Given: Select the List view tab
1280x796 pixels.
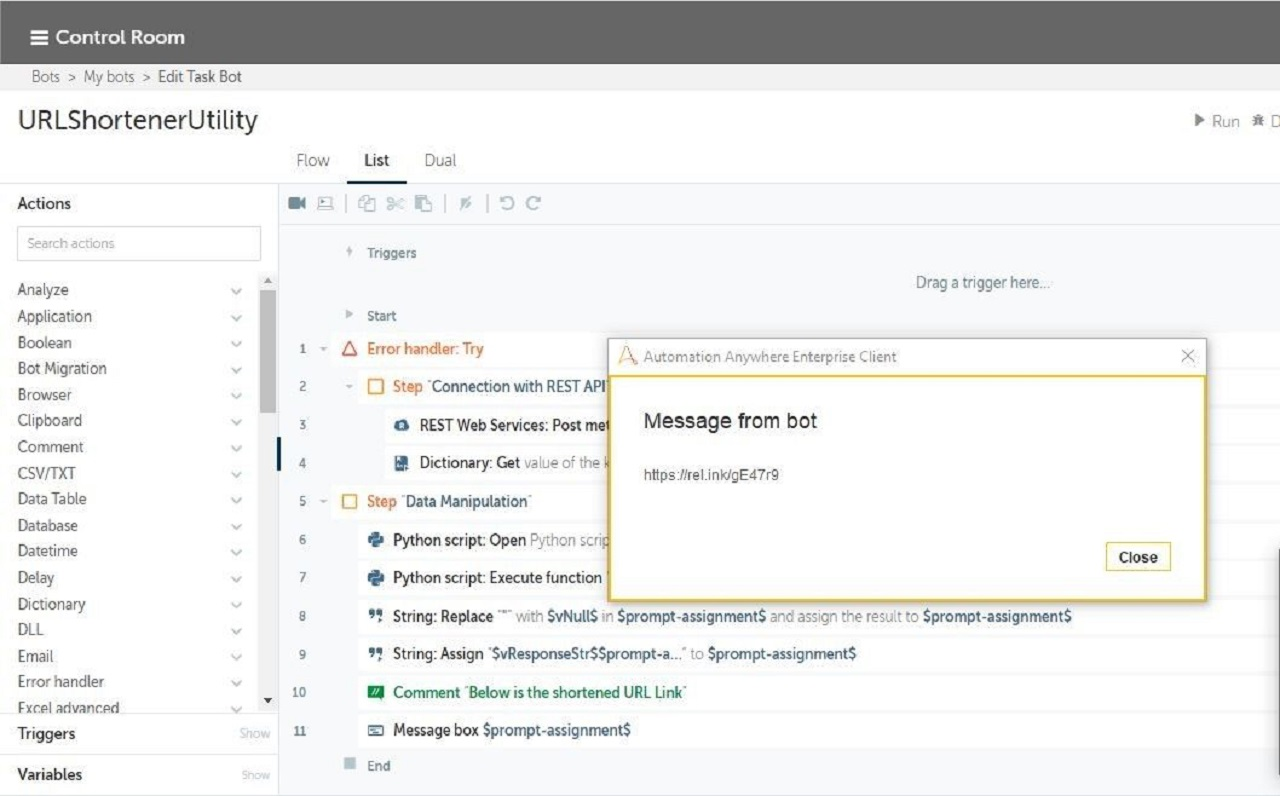Looking at the screenshot, I should click(x=377, y=160).
